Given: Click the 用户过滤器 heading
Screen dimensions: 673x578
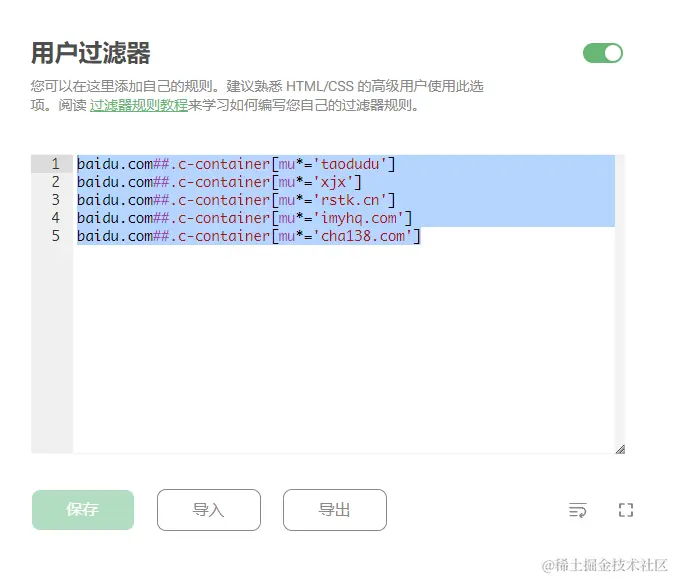Looking at the screenshot, I should tap(91, 53).
